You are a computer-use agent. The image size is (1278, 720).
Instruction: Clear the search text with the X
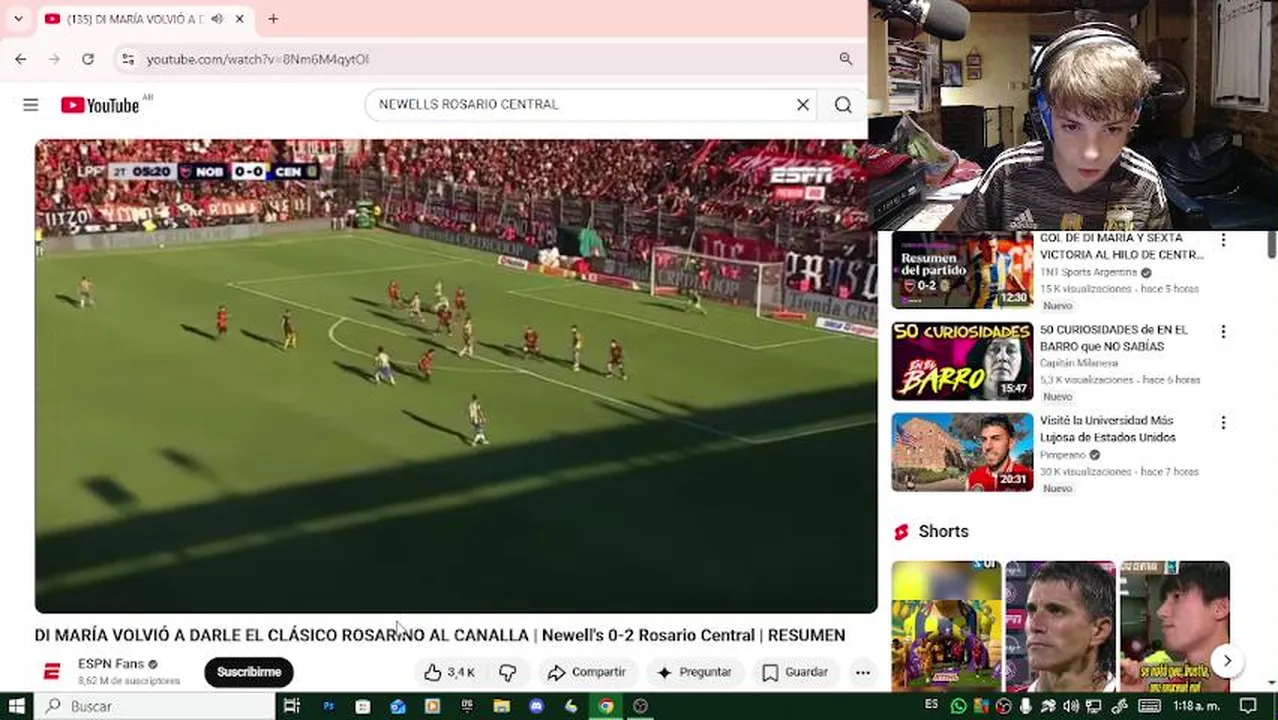click(802, 104)
